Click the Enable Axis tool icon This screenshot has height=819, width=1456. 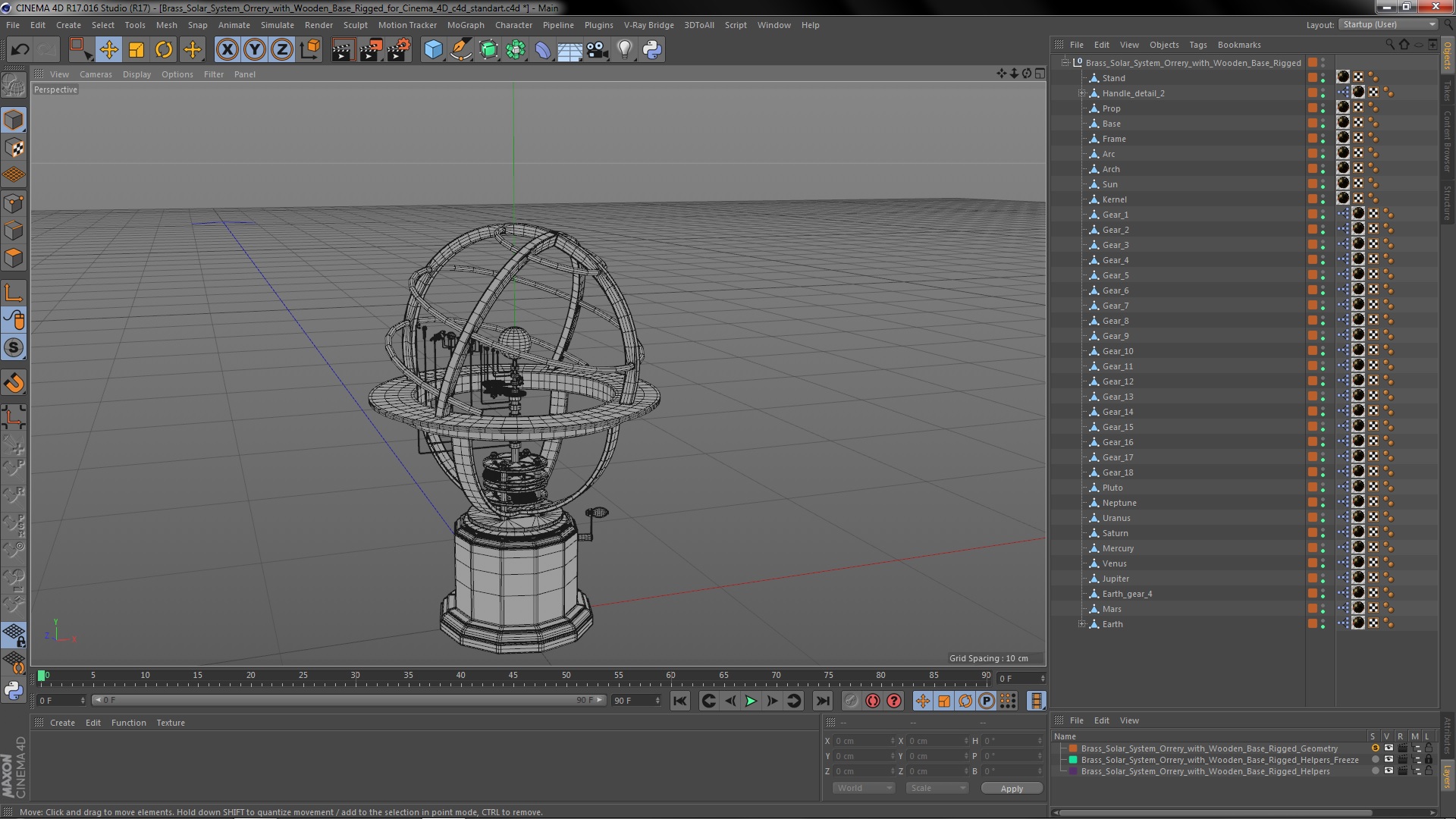coord(14,293)
